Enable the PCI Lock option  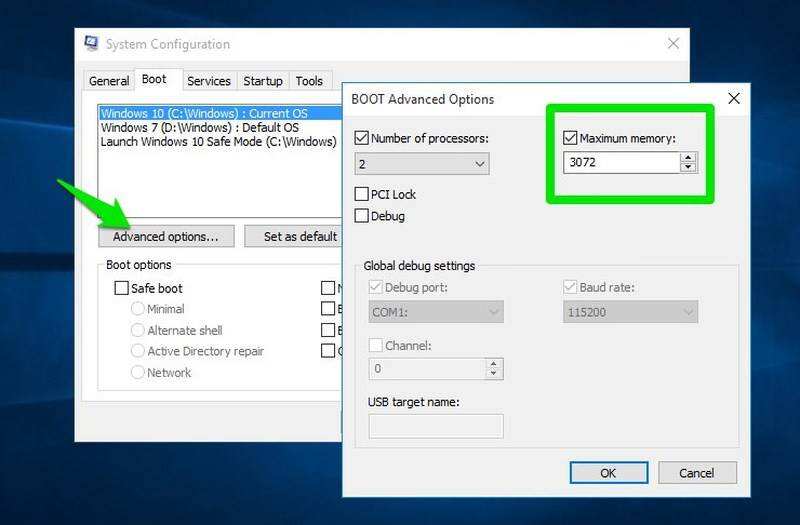pos(362,194)
